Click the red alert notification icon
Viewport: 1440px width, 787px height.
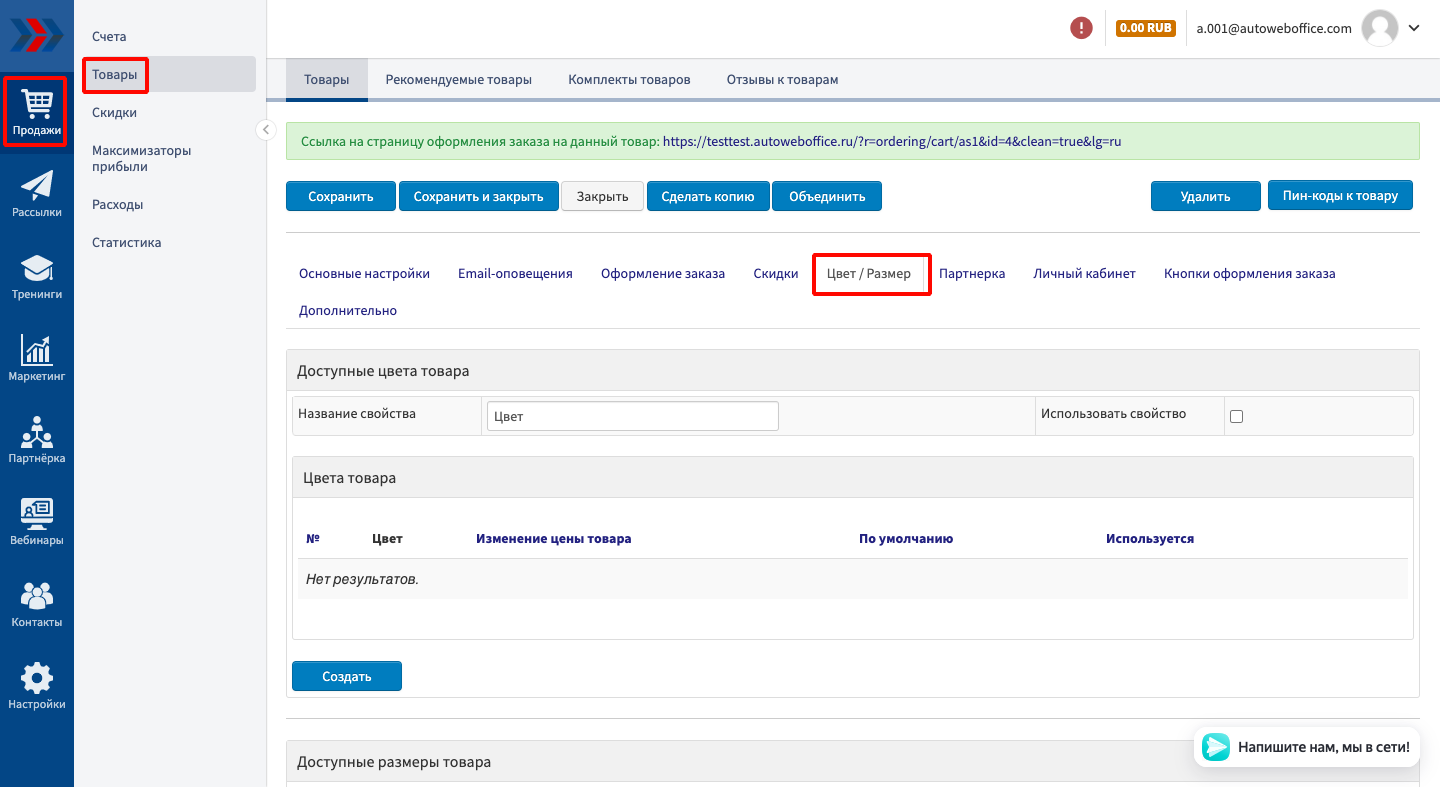1081,28
